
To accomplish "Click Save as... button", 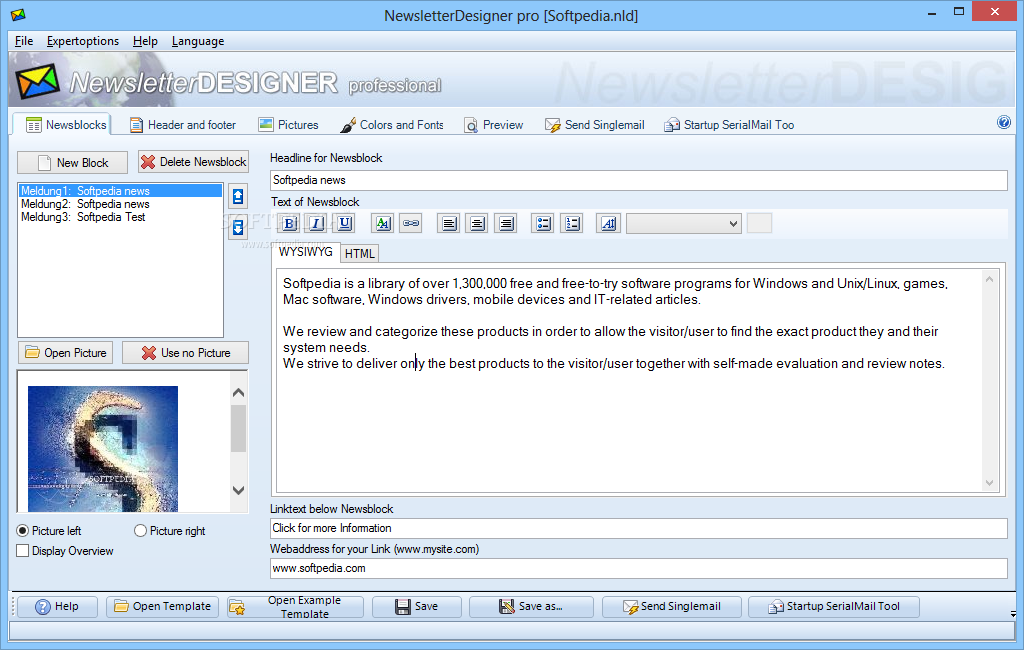I will [x=531, y=607].
